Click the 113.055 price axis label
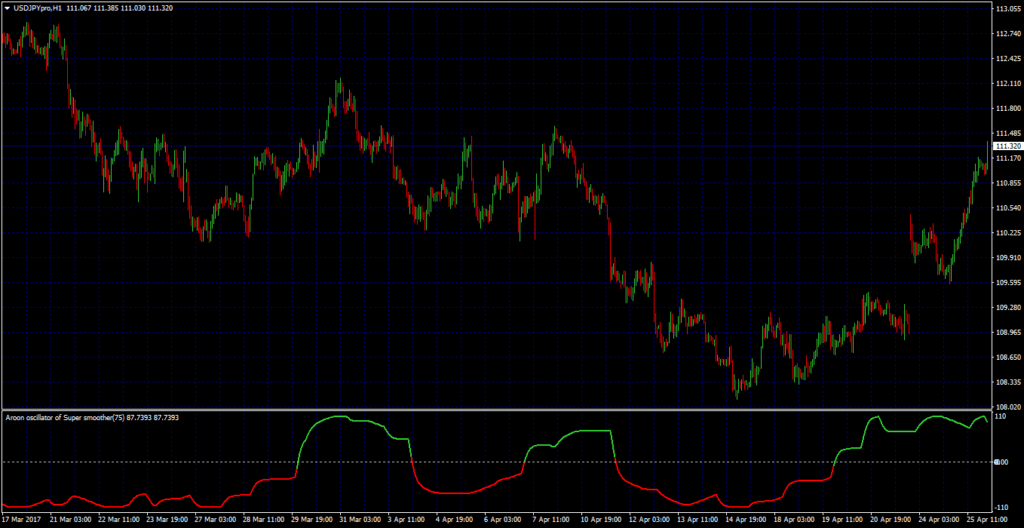The height and width of the screenshot is (528, 1024). (x=1007, y=9)
